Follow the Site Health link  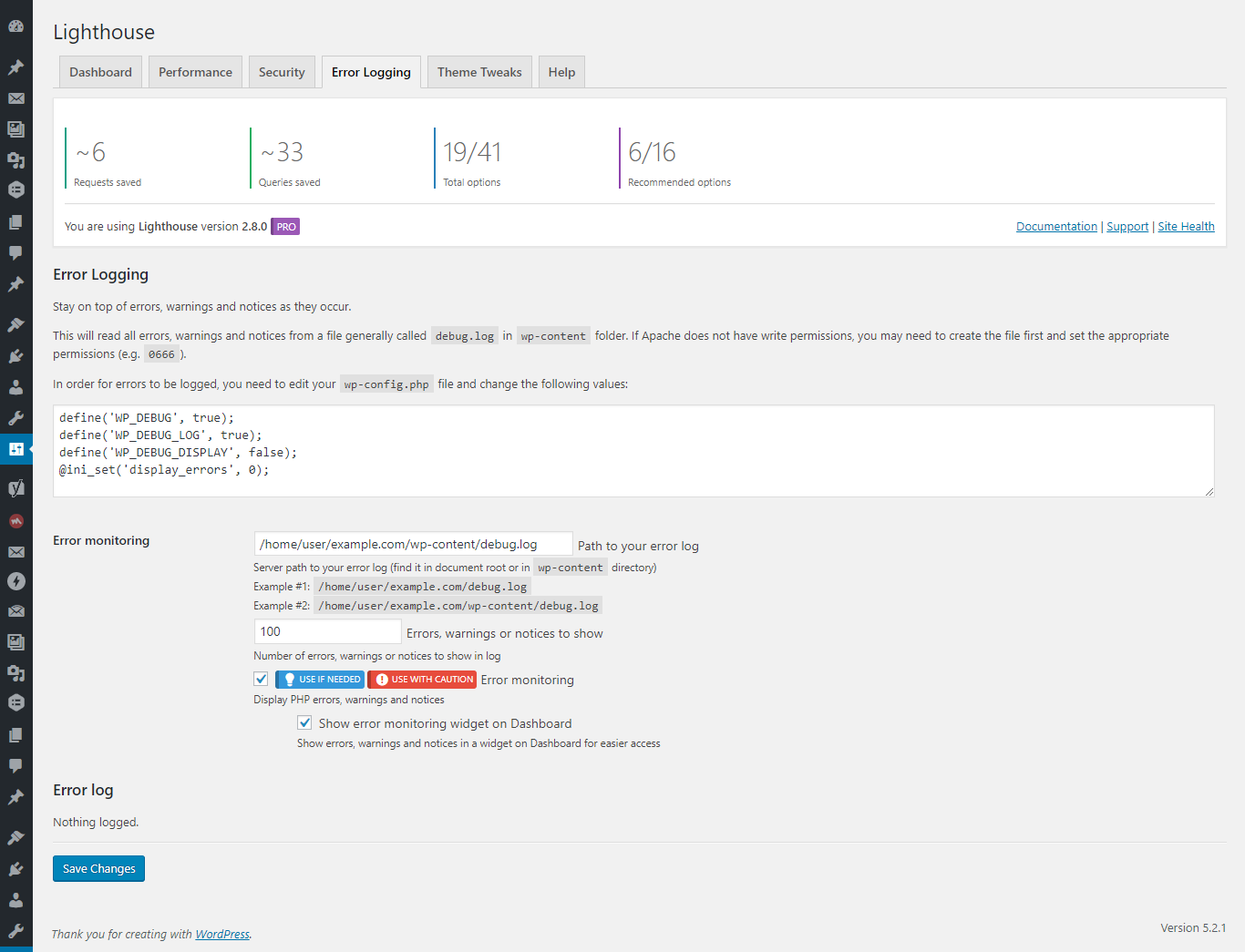[x=1186, y=227]
